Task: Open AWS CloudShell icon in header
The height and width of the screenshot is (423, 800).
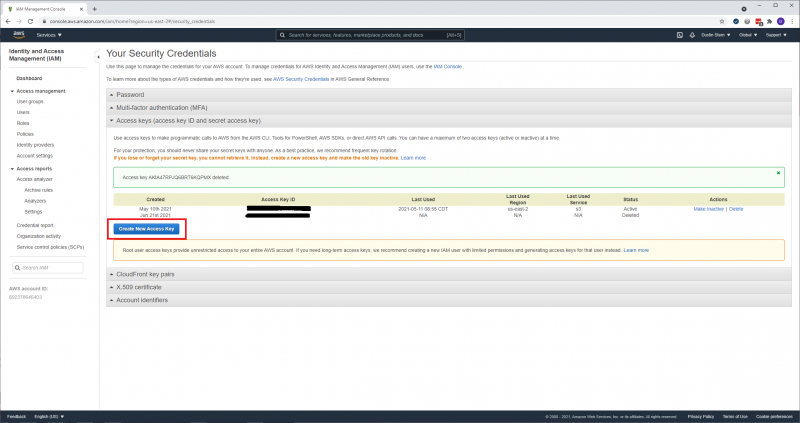Action: click(x=680, y=35)
